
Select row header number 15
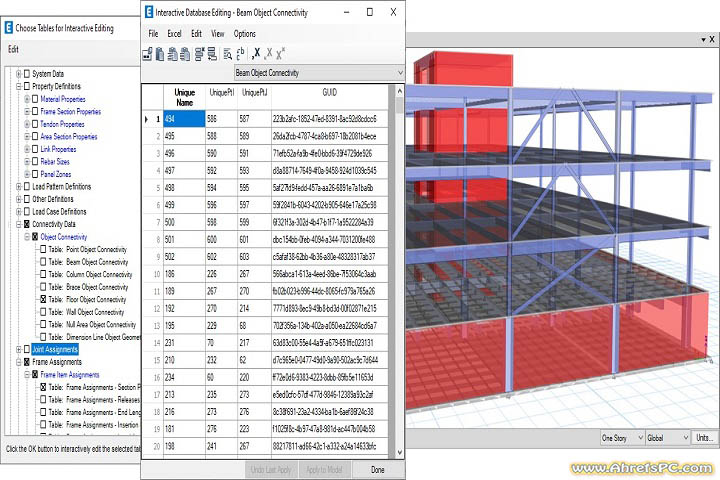(153, 360)
